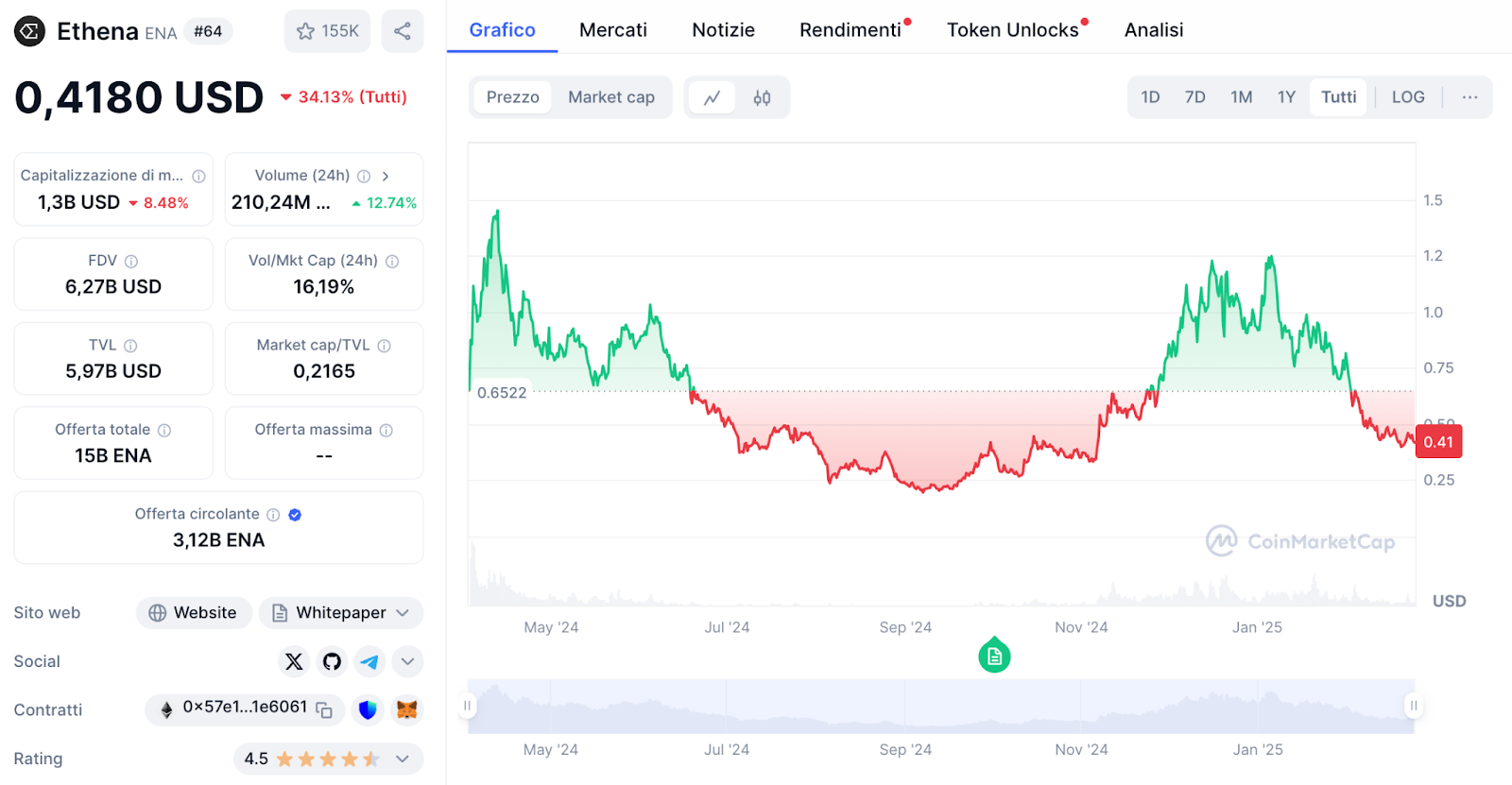Click the three-dot more chart options button
The image size is (1512, 785).
[x=1469, y=97]
